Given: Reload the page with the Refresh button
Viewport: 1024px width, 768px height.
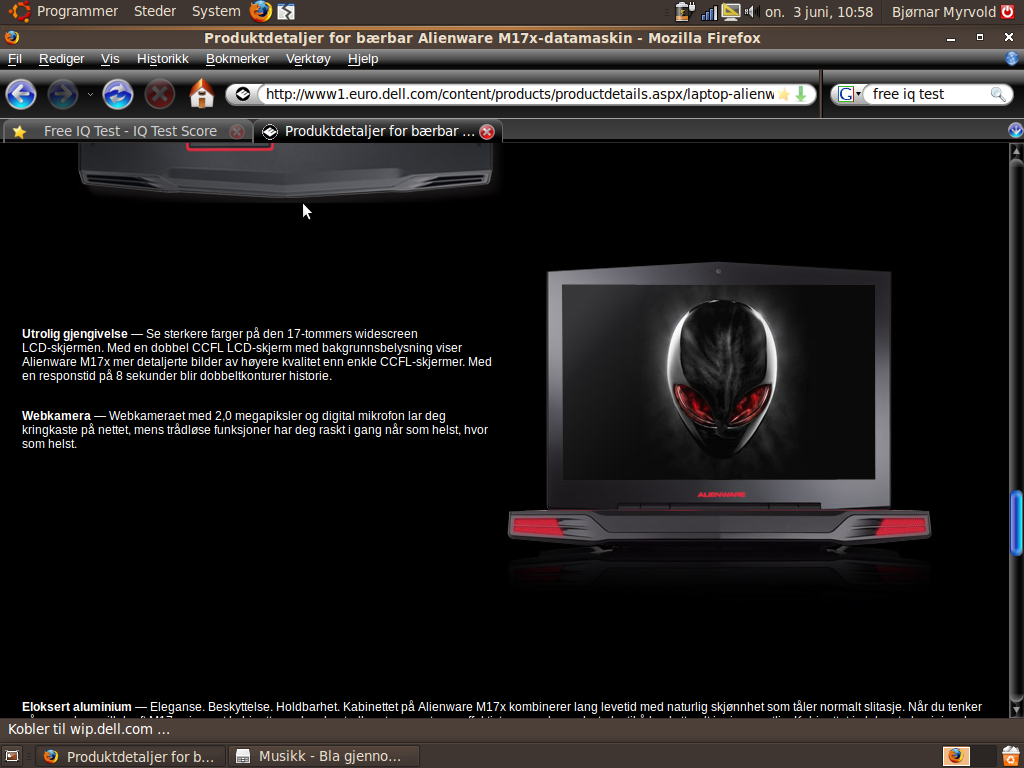Looking at the screenshot, I should tap(118, 95).
